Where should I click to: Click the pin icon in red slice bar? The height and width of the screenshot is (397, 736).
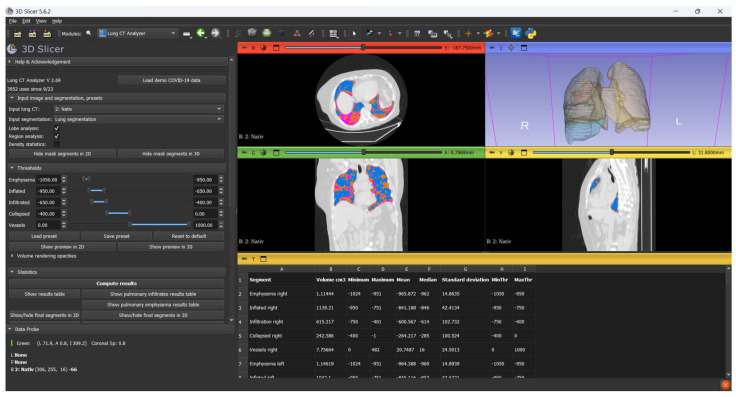point(244,48)
